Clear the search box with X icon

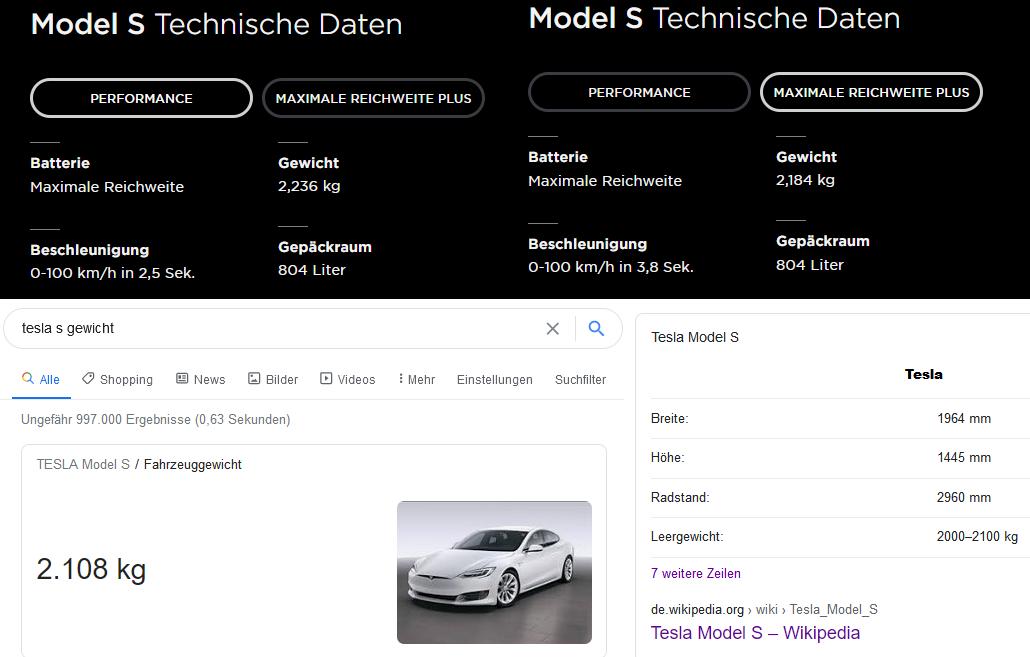click(552, 328)
